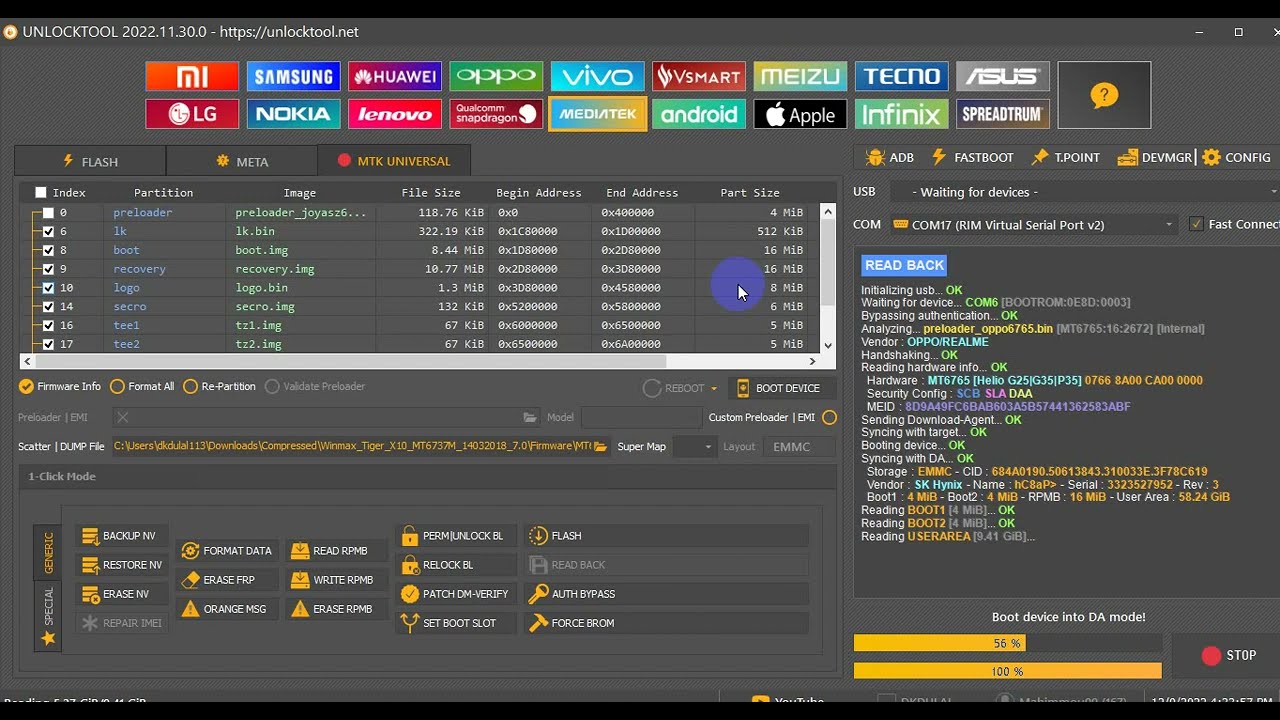
Task: Open CONFIG settings
Action: pyautogui.click(x=1237, y=157)
